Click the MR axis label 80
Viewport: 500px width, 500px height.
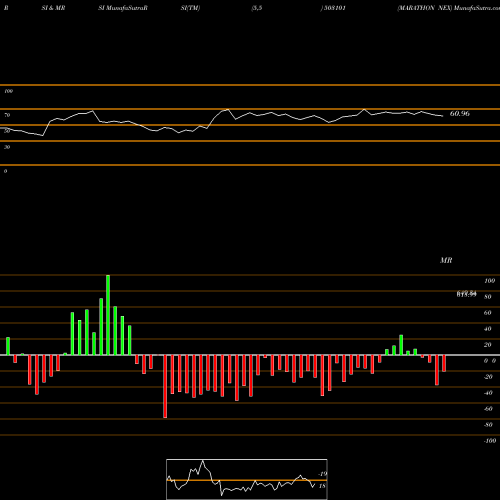(x=488, y=297)
